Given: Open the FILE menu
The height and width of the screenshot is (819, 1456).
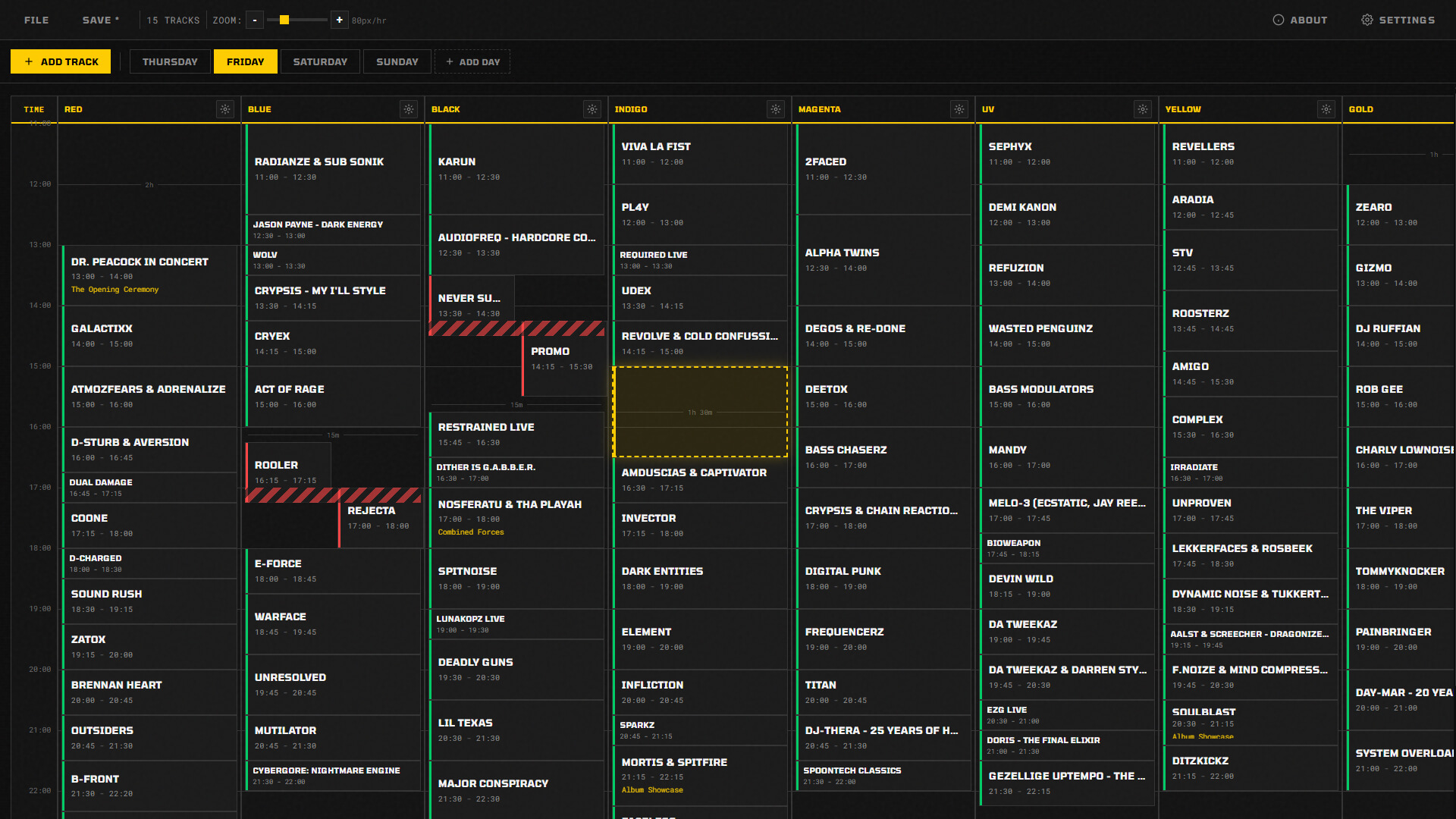Looking at the screenshot, I should click(x=36, y=20).
